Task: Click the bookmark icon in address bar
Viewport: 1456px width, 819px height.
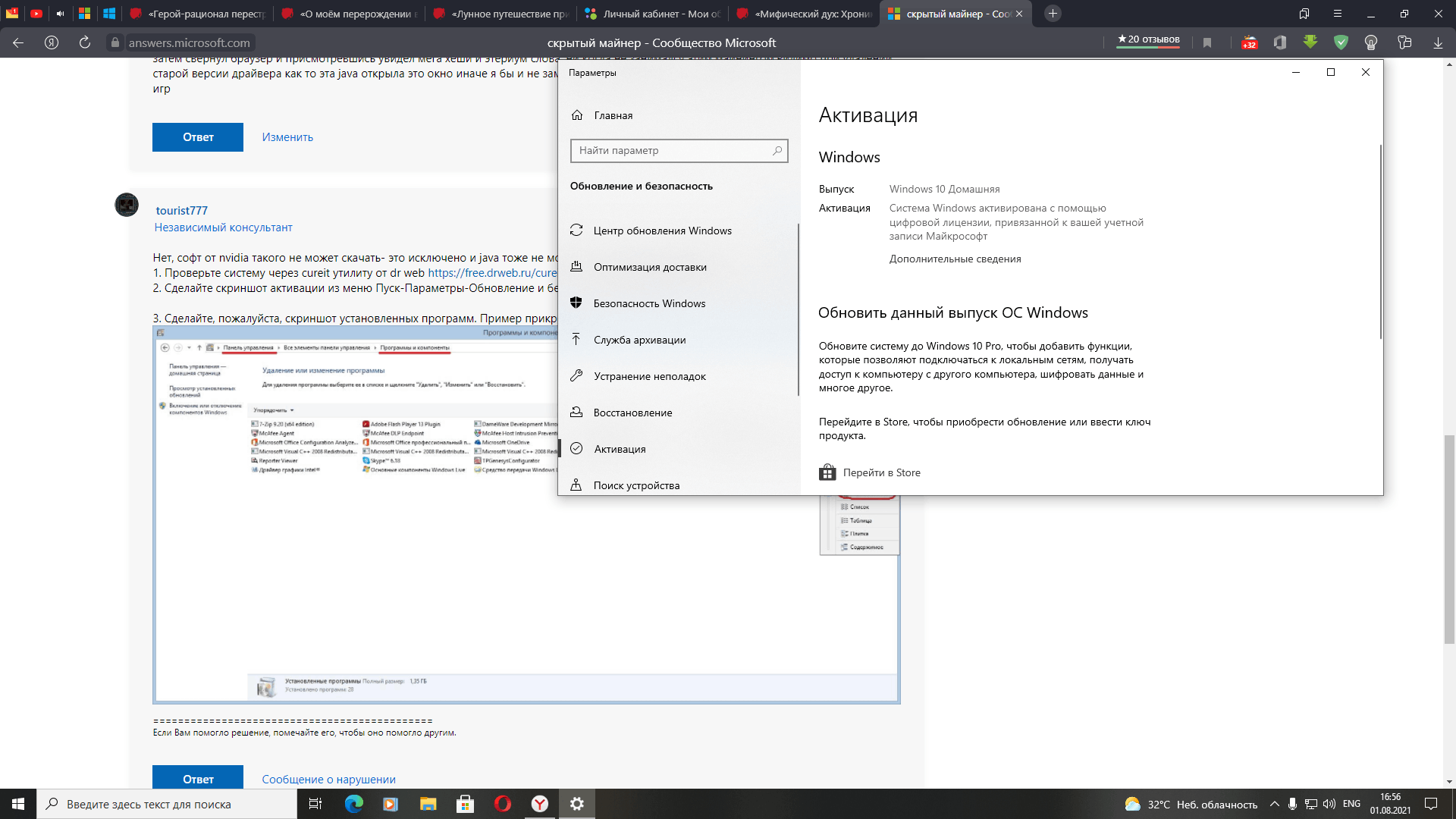Action: coord(1207,43)
